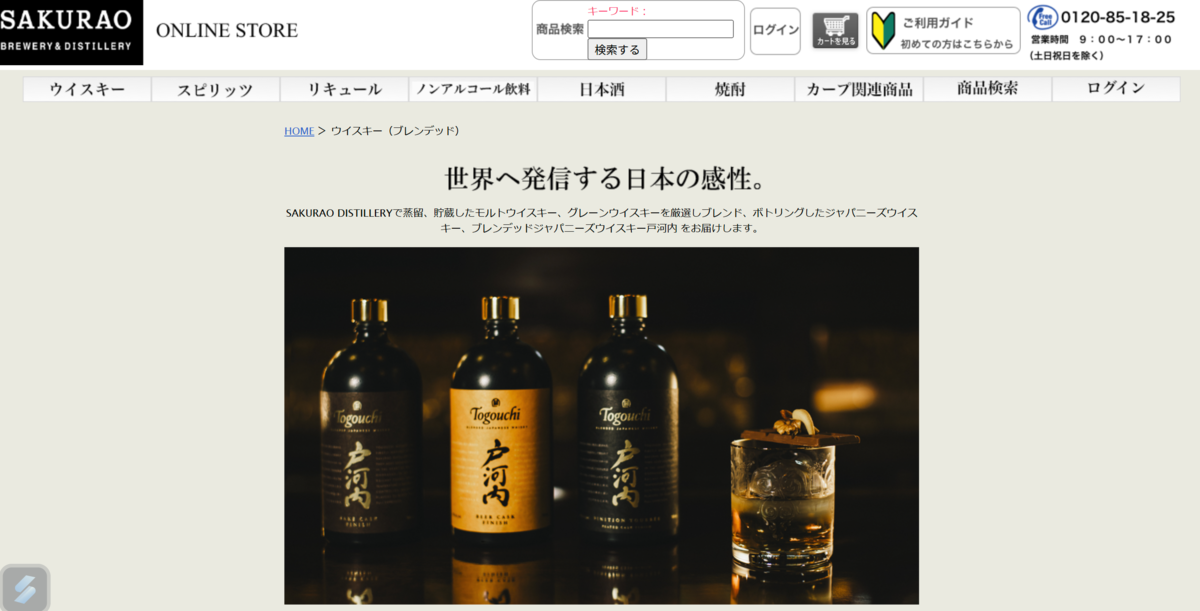Screen dimensions: 1200x611
Task: Open the スピリッツ menu item
Action: click(216, 89)
